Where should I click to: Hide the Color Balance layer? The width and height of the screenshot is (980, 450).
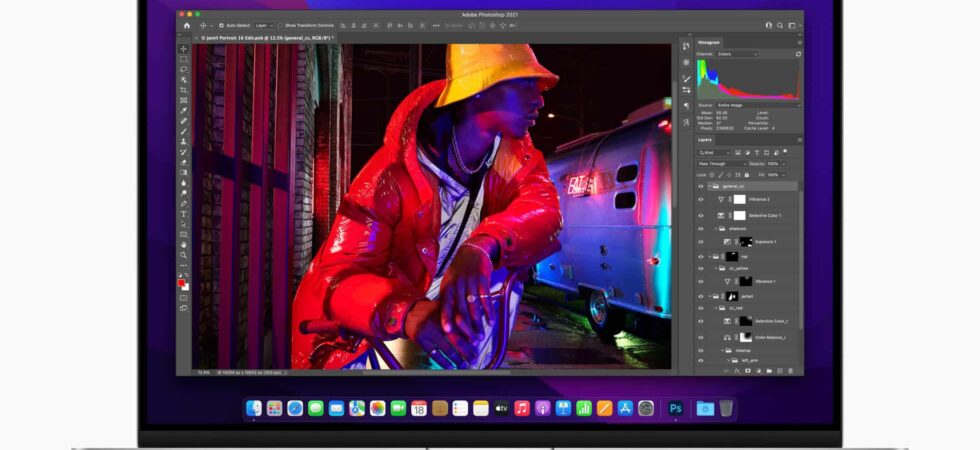point(701,338)
